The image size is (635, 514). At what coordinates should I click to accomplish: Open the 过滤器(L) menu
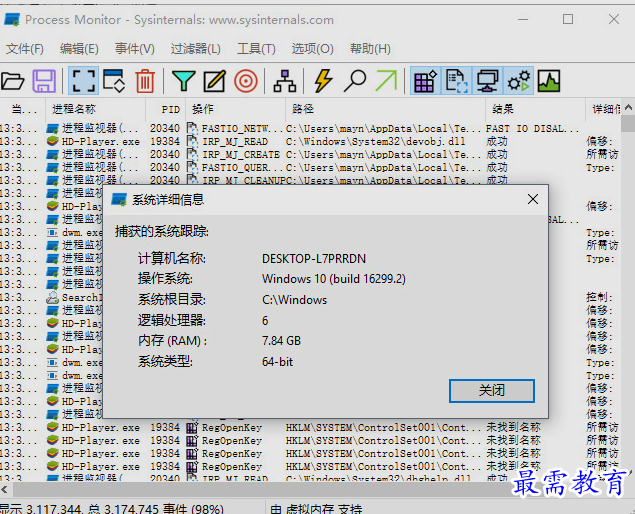pos(196,49)
